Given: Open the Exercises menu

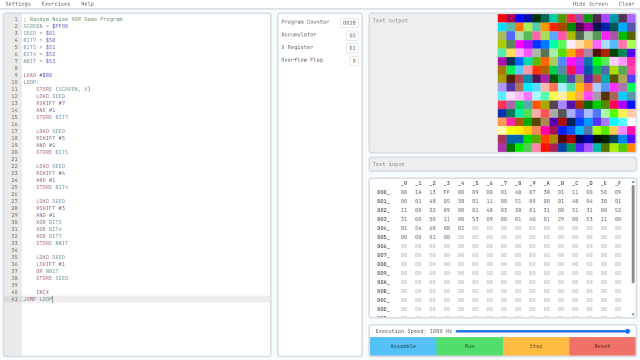Looking at the screenshot, I should click(56, 4).
